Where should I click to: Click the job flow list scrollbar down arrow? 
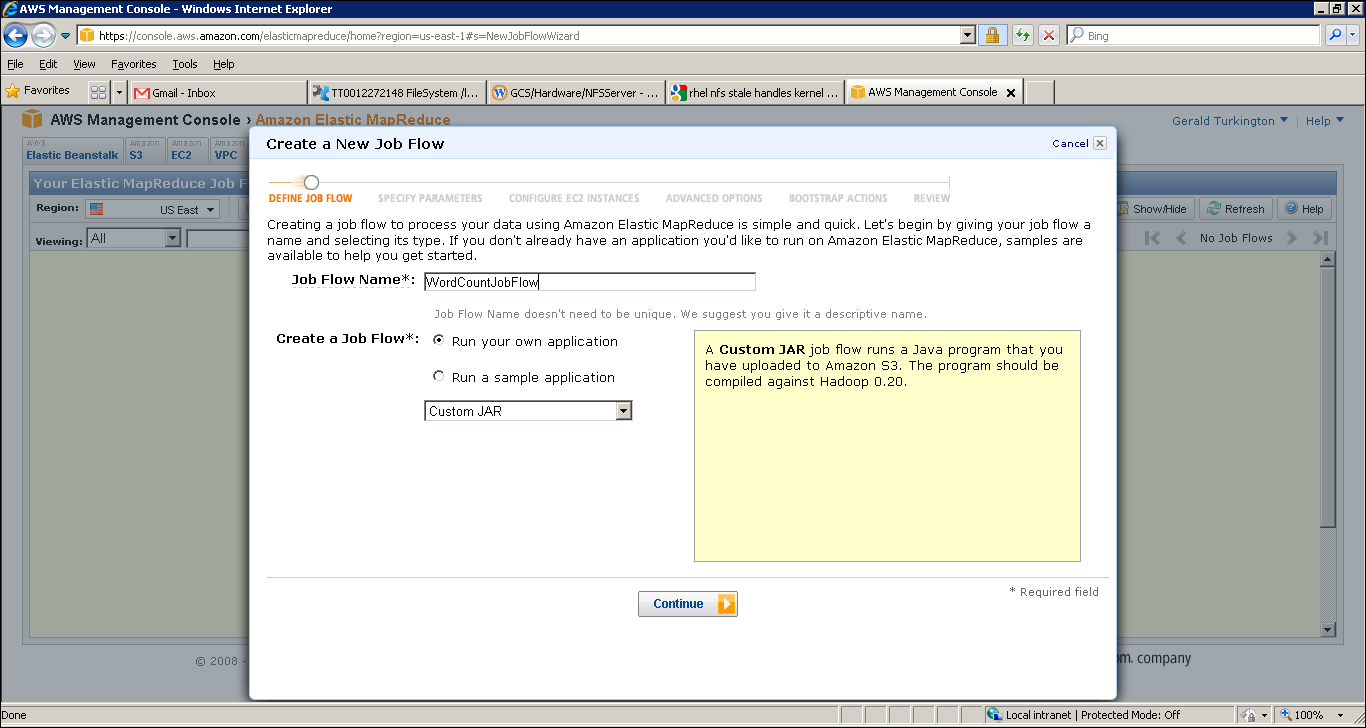1327,630
